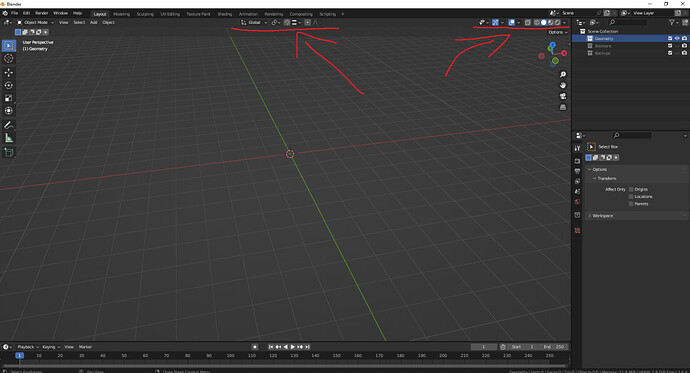This screenshot has height=373, width=690.
Task: Open the timeline Keying menu
Action: pyautogui.click(x=51, y=347)
